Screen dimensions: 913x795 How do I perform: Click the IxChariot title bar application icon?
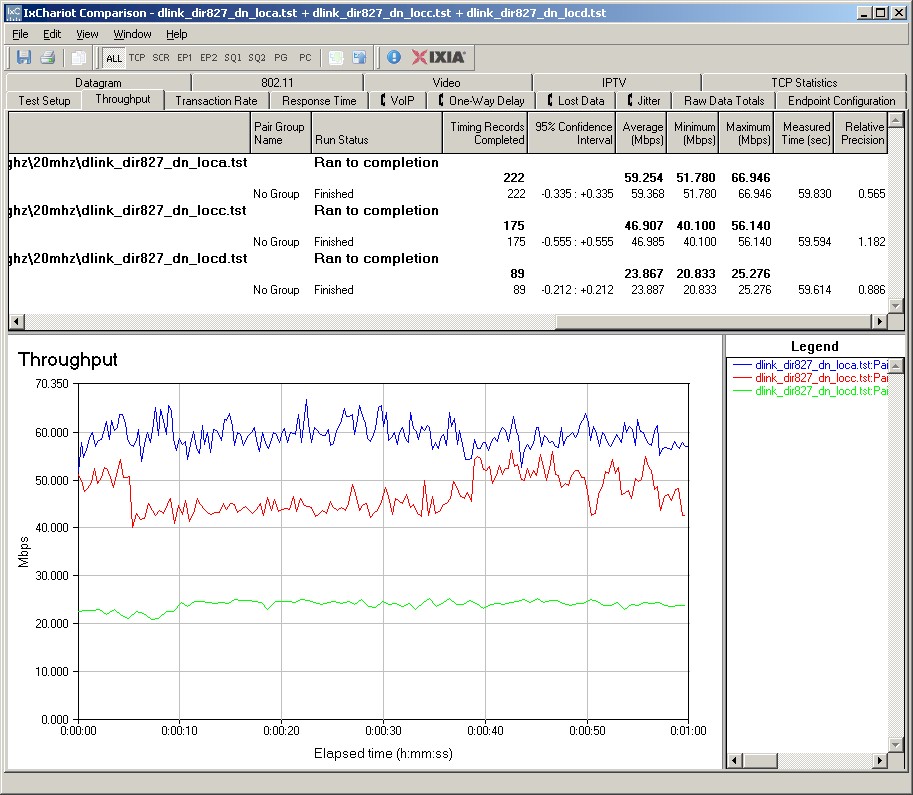pos(13,13)
